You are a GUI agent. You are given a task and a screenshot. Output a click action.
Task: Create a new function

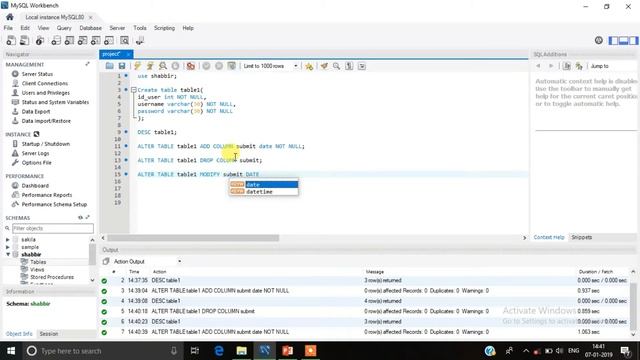click(x=109, y=40)
